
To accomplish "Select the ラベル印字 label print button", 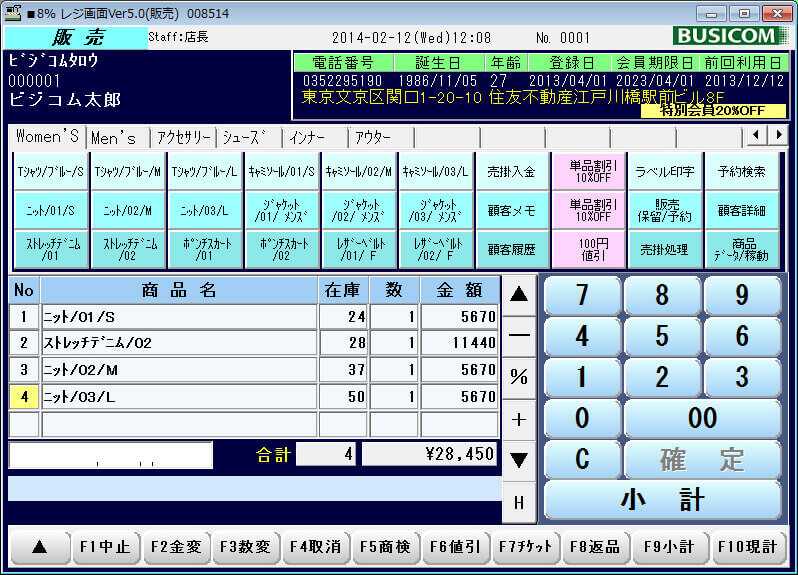I will pyautogui.click(x=665, y=171).
